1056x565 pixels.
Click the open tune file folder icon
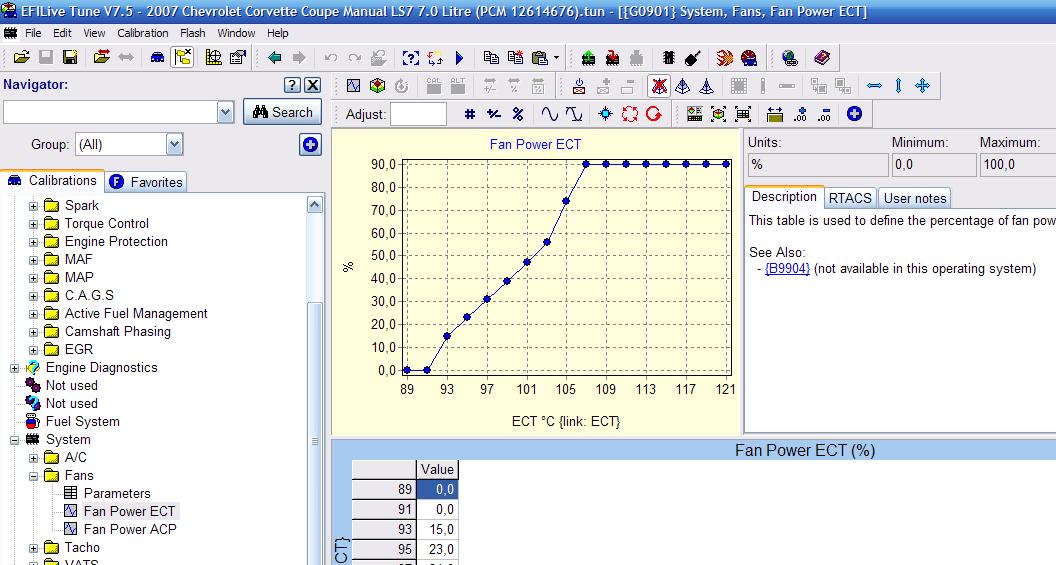pos(22,58)
